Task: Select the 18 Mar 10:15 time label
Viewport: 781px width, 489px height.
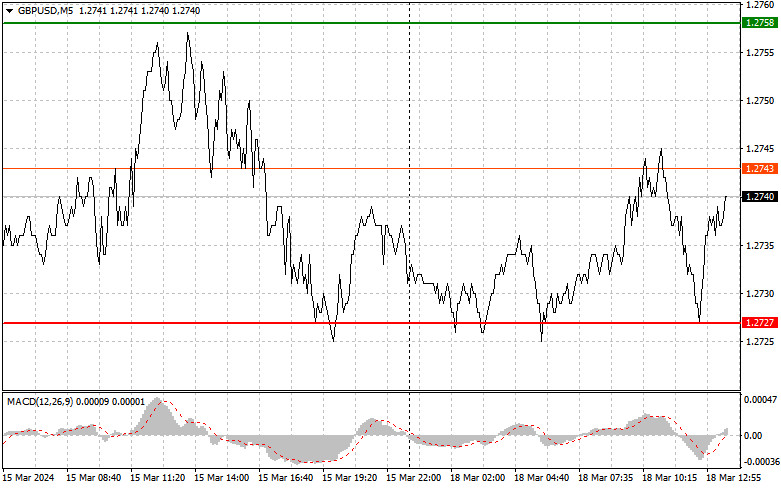Action: coord(669,478)
